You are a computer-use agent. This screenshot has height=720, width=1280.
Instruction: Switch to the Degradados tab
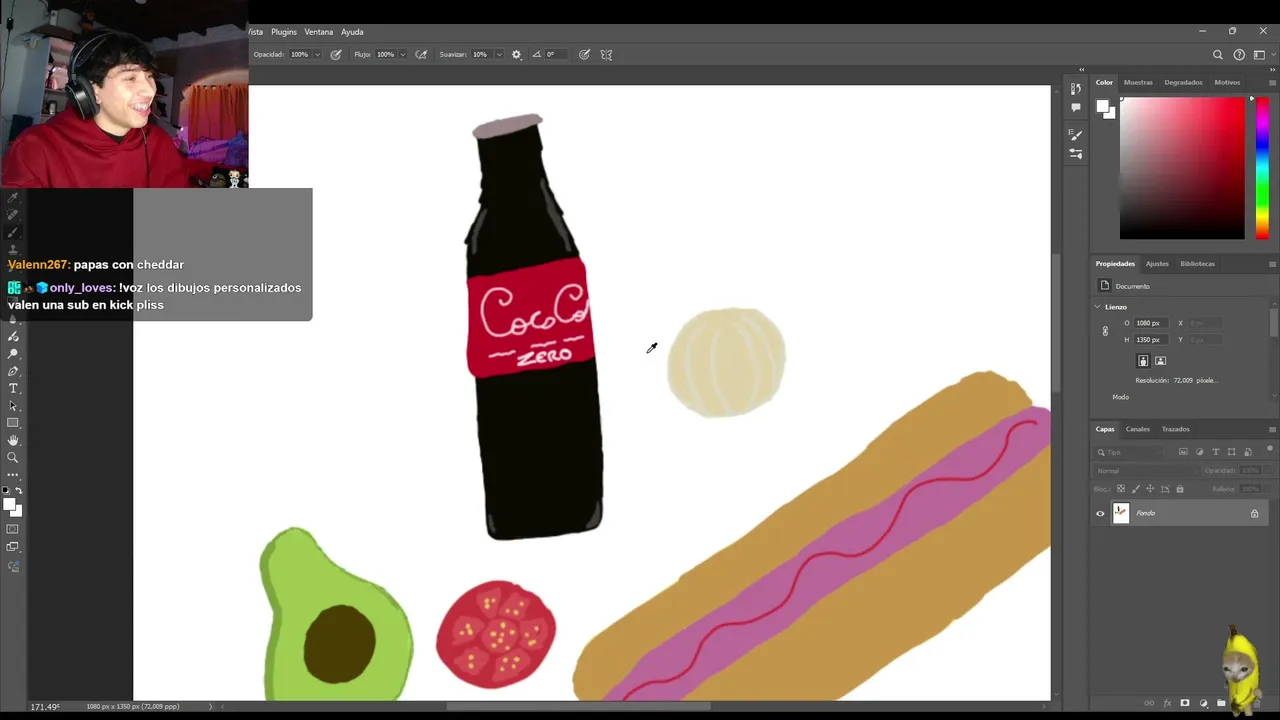coord(1183,83)
